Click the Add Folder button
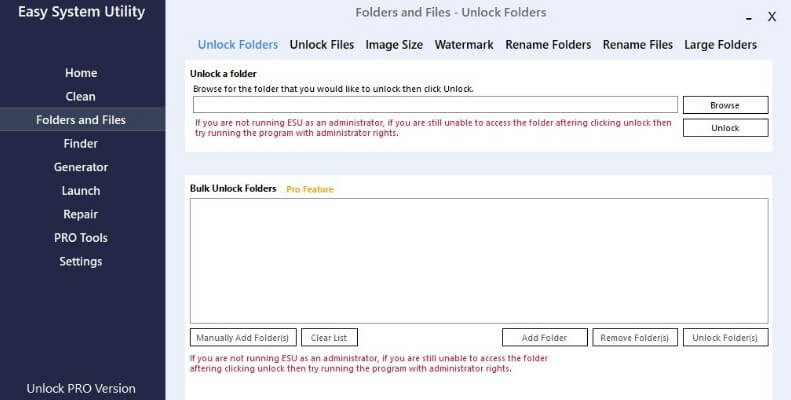The height and width of the screenshot is (400, 791). [545, 337]
